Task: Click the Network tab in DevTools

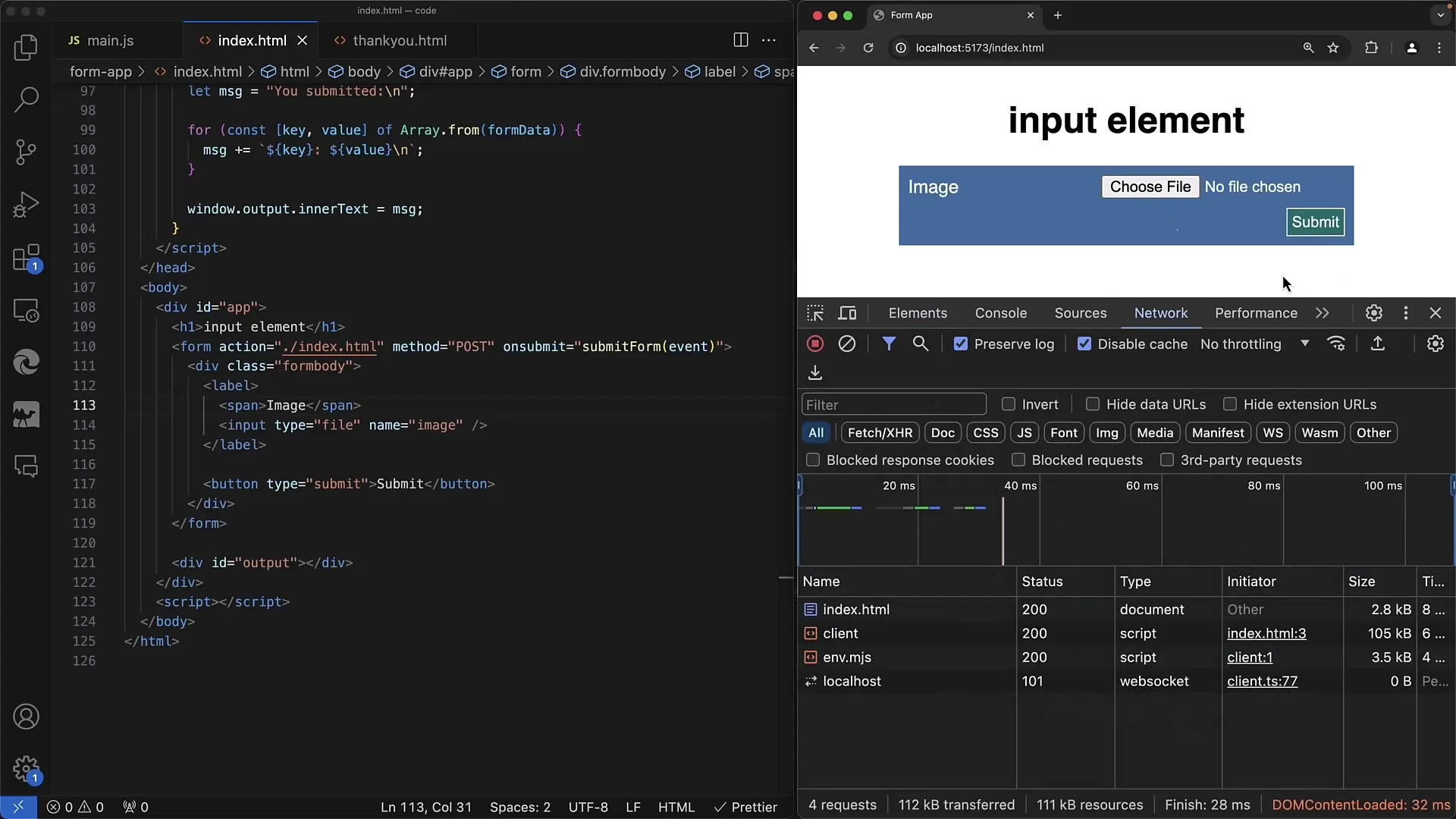Action: tap(1161, 312)
